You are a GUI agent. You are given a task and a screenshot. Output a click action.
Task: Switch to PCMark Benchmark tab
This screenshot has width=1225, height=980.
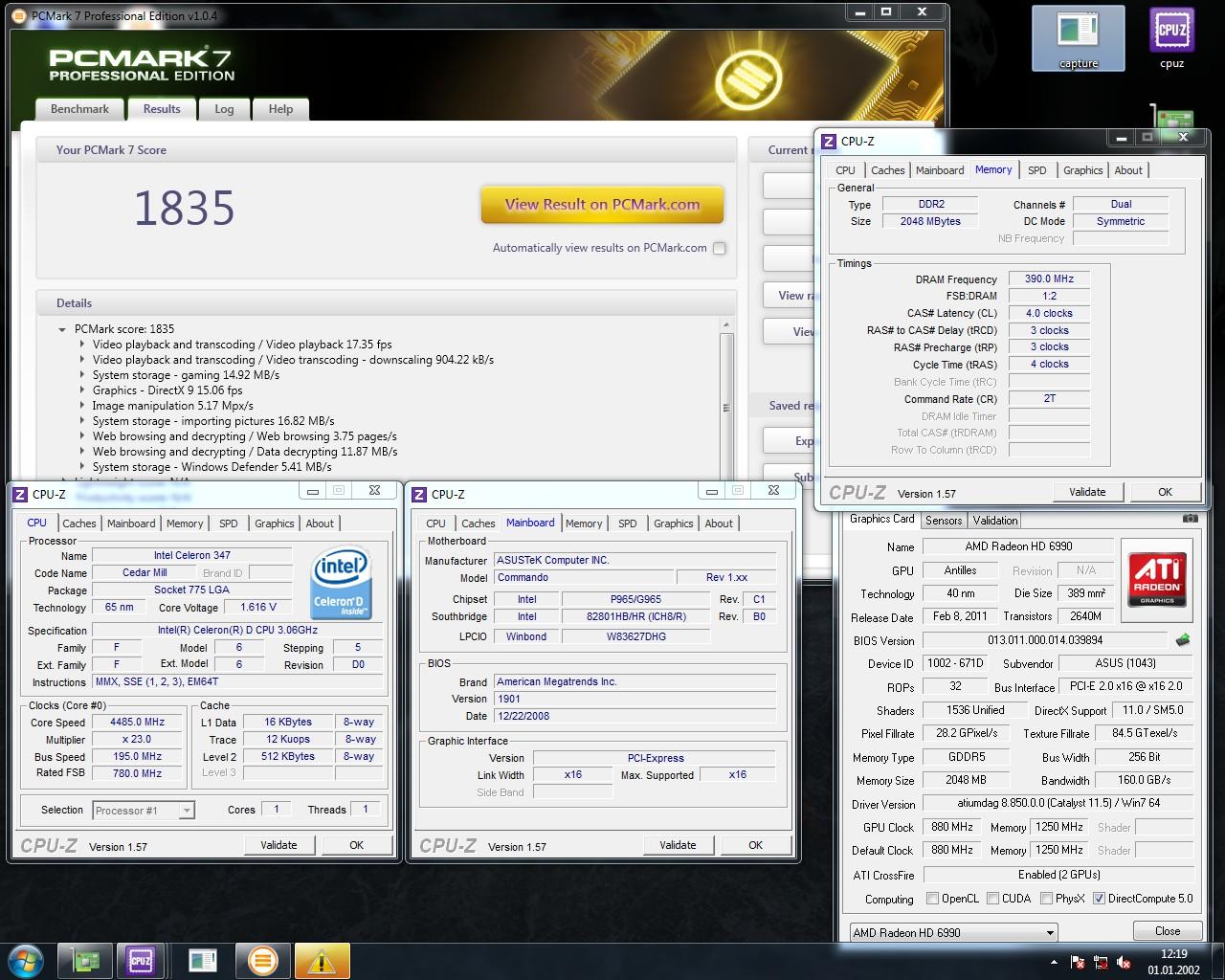tap(79, 109)
